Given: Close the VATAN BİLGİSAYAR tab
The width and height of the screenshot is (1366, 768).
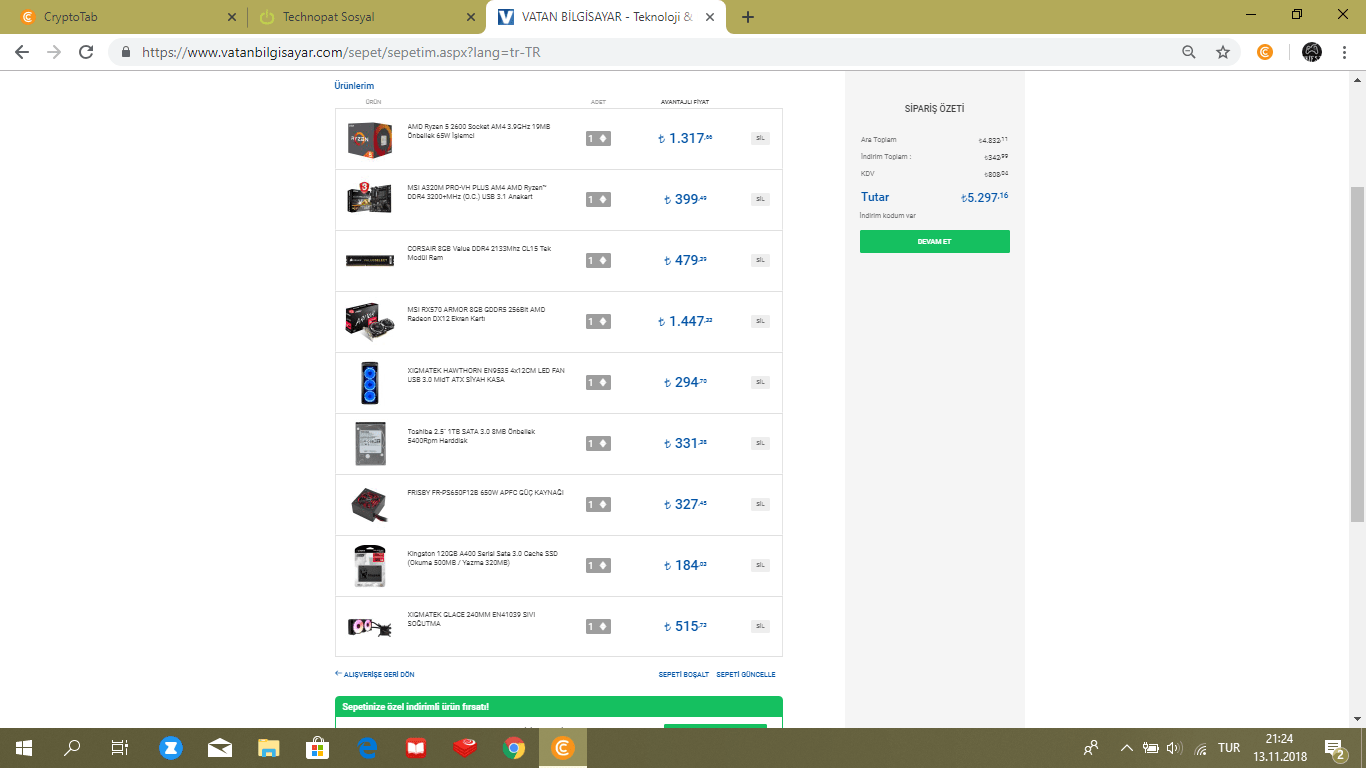Looking at the screenshot, I should (710, 17).
